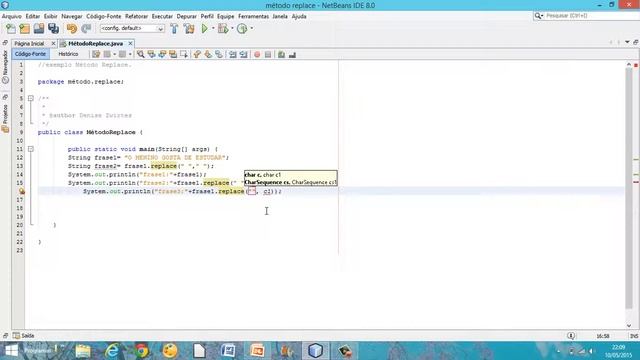Open the Janela menu

pos(280,16)
